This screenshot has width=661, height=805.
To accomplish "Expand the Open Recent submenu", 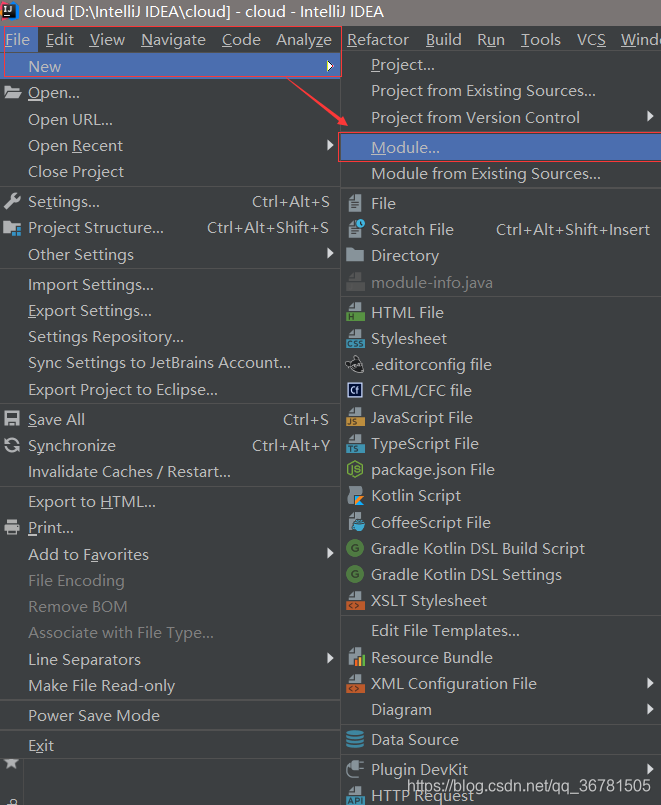I will tap(330, 145).
